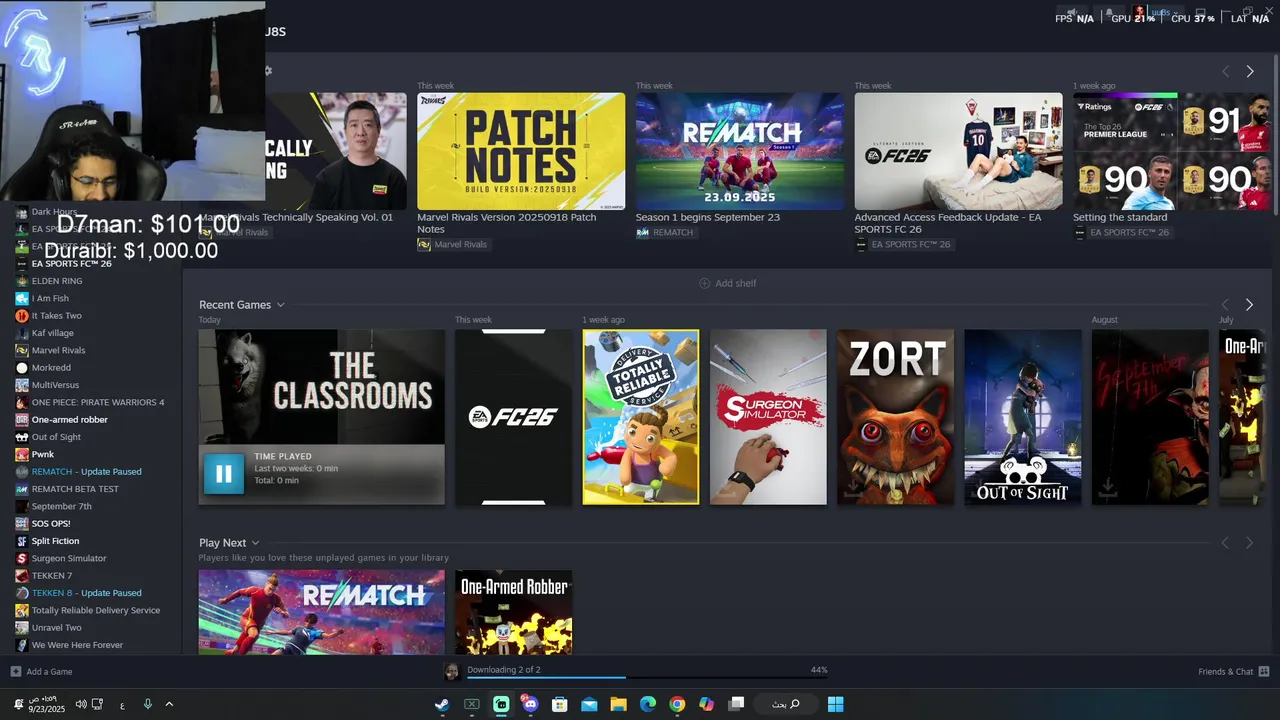
Task: Open We Were Here Forever entry
Action: pyautogui.click(x=77, y=645)
